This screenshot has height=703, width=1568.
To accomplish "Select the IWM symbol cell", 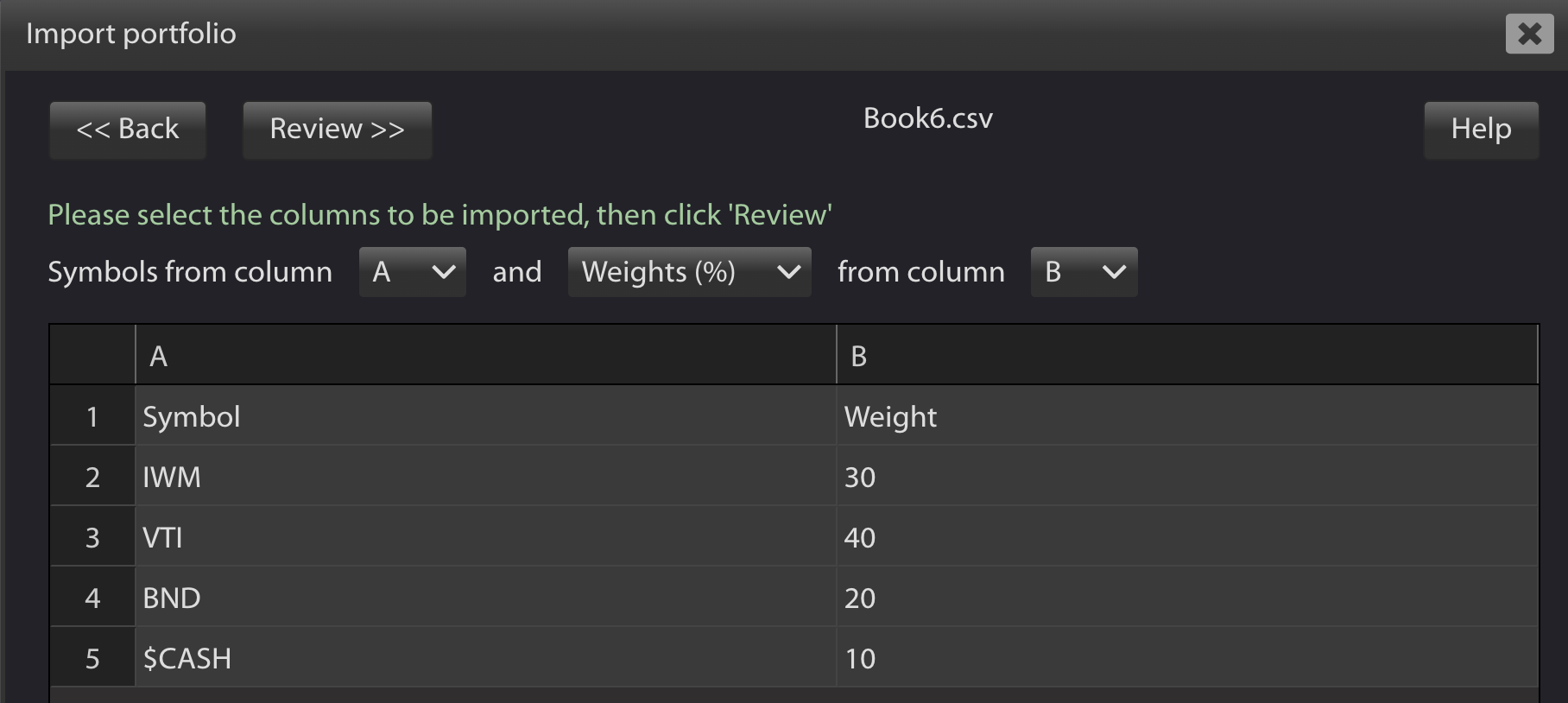I will coord(486,476).
